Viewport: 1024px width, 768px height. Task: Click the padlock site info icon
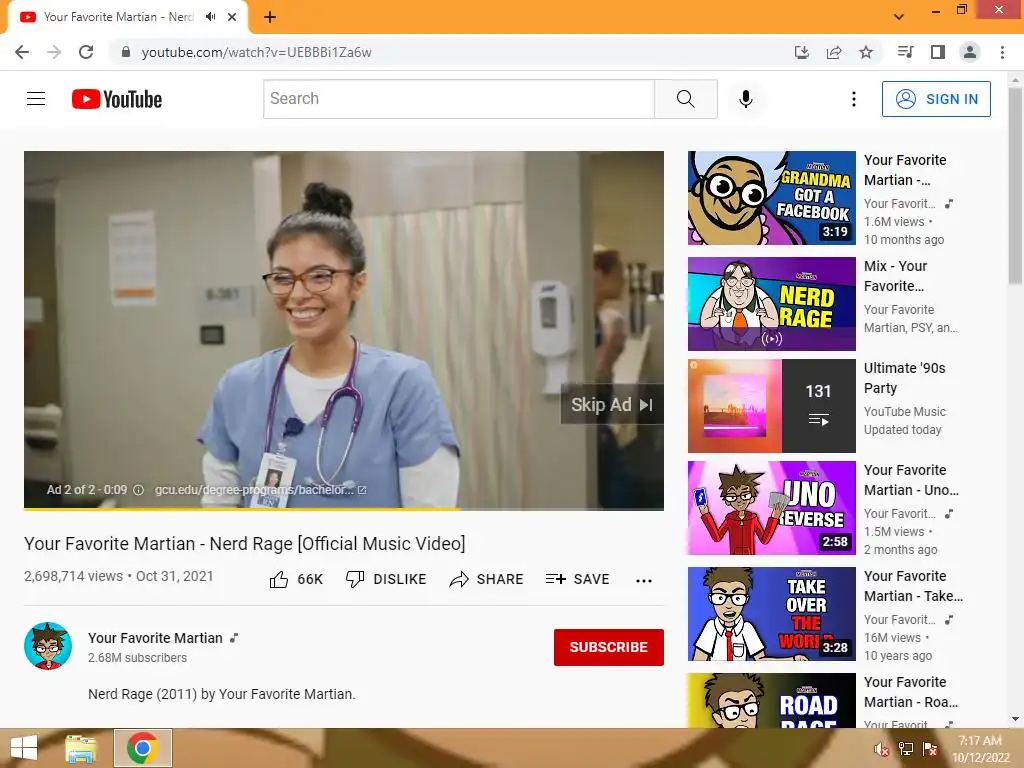click(126, 52)
